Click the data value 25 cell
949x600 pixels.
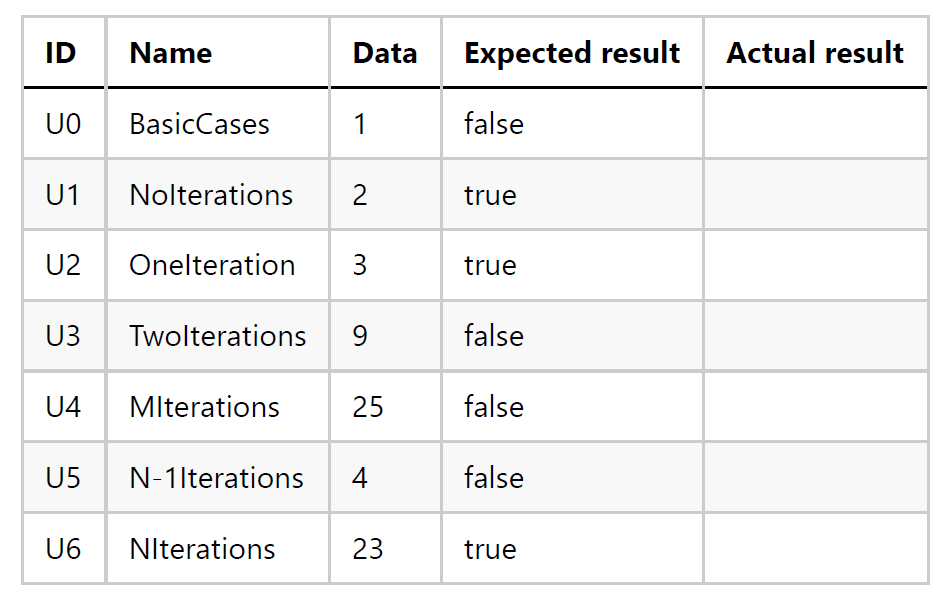pos(368,407)
